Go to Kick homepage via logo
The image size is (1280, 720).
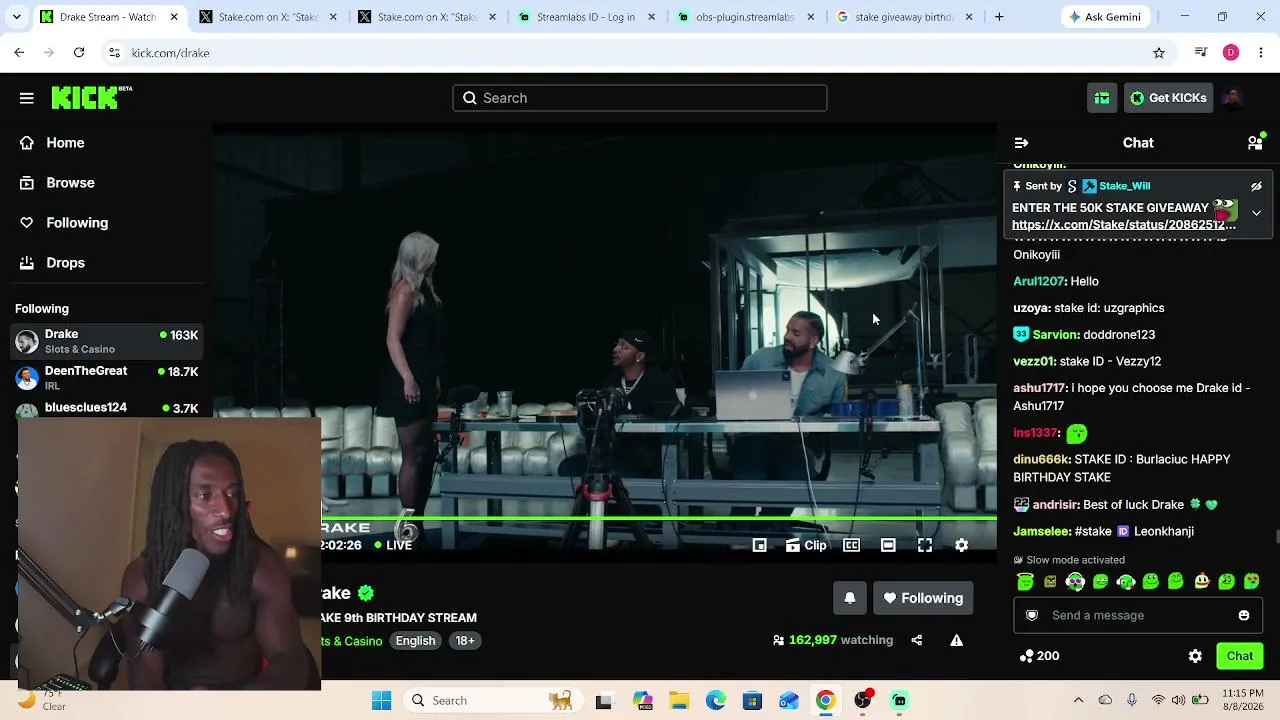pos(91,97)
